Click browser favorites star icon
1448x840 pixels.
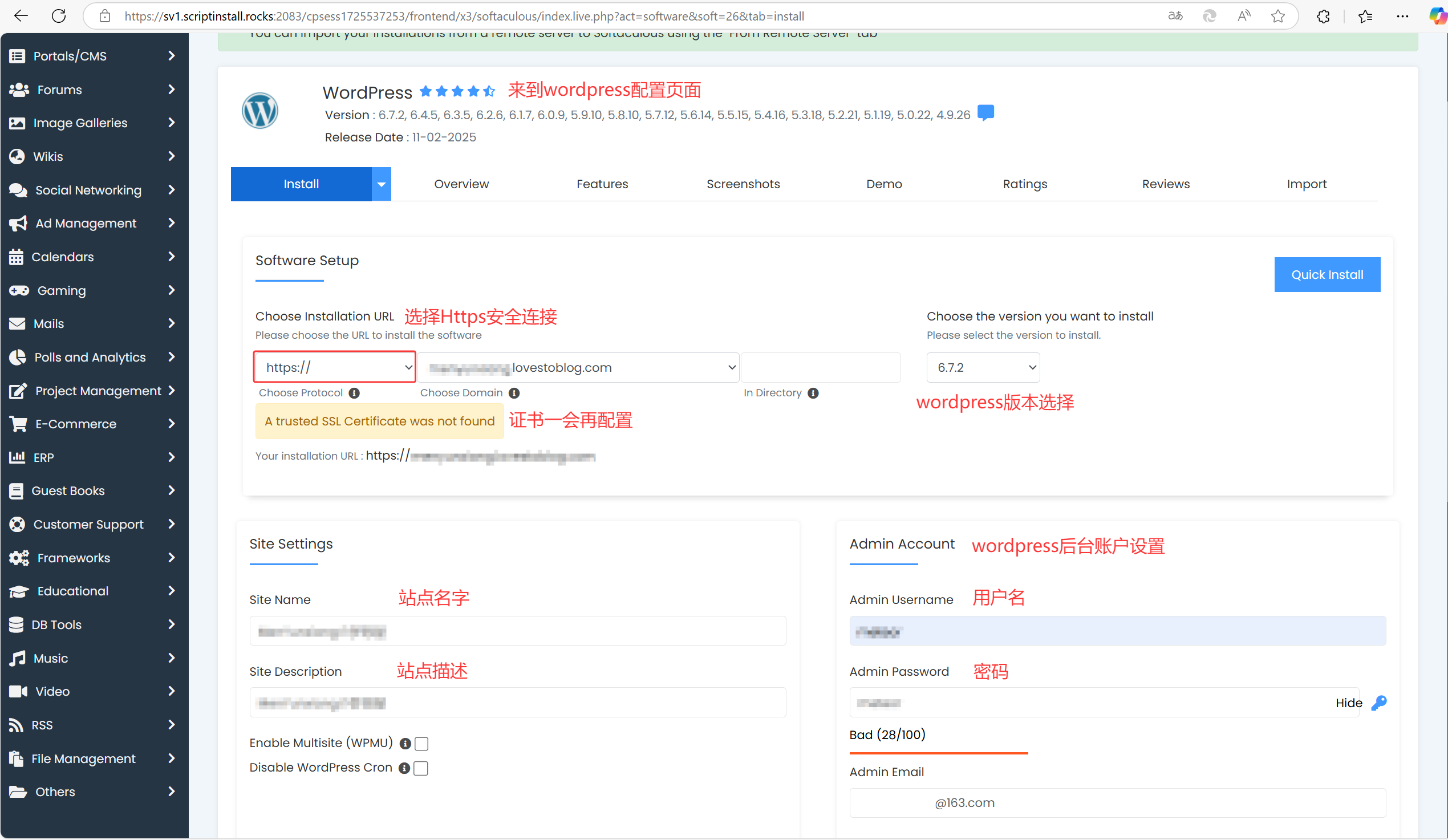pyautogui.click(x=1277, y=16)
